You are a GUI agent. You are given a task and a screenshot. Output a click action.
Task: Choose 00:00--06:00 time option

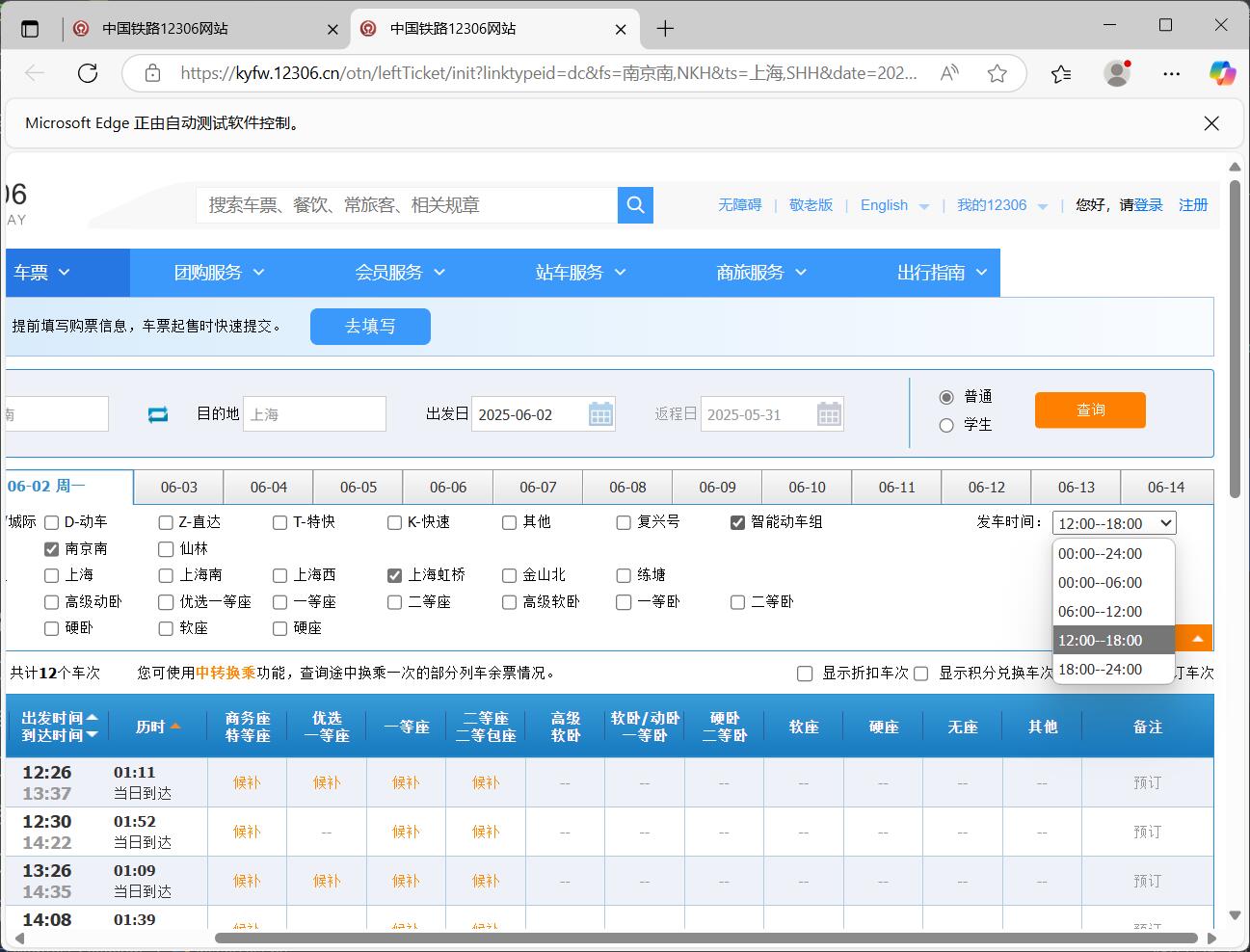[1114, 583]
